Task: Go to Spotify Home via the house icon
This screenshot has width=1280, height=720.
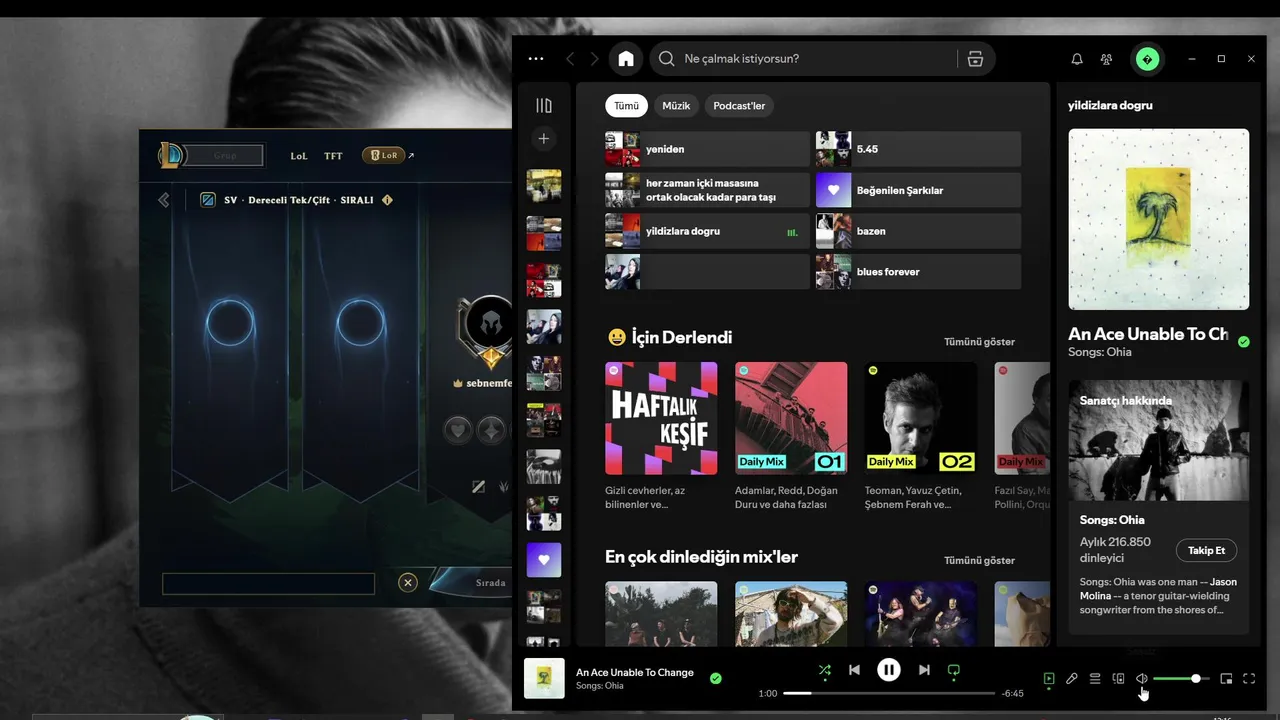Action: [x=626, y=59]
